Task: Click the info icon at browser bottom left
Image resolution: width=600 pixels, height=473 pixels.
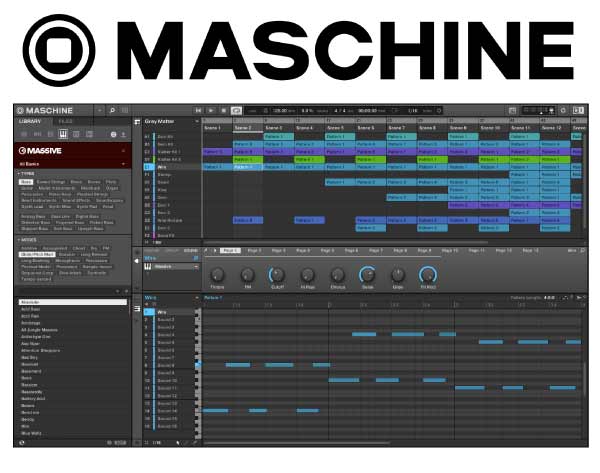Action: (22, 443)
